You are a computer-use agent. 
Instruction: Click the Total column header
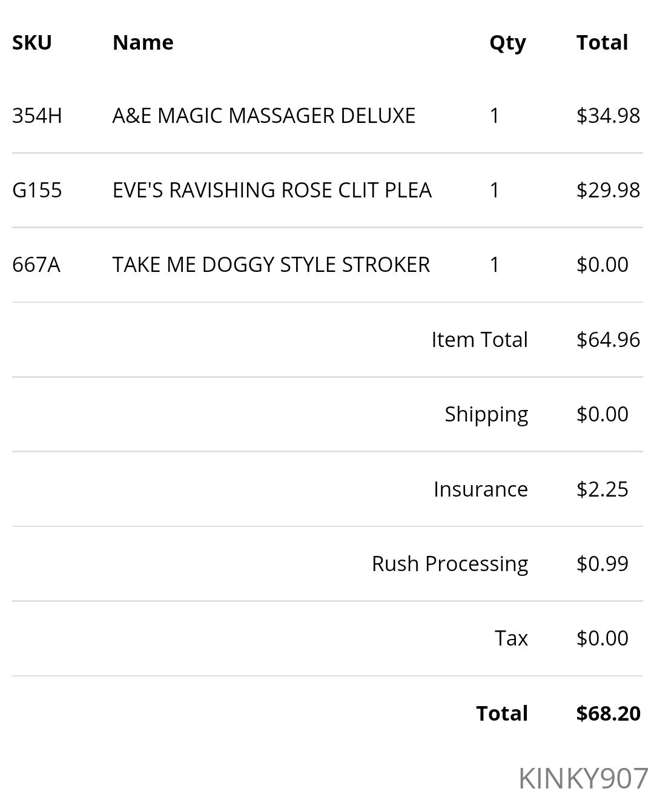click(x=602, y=42)
